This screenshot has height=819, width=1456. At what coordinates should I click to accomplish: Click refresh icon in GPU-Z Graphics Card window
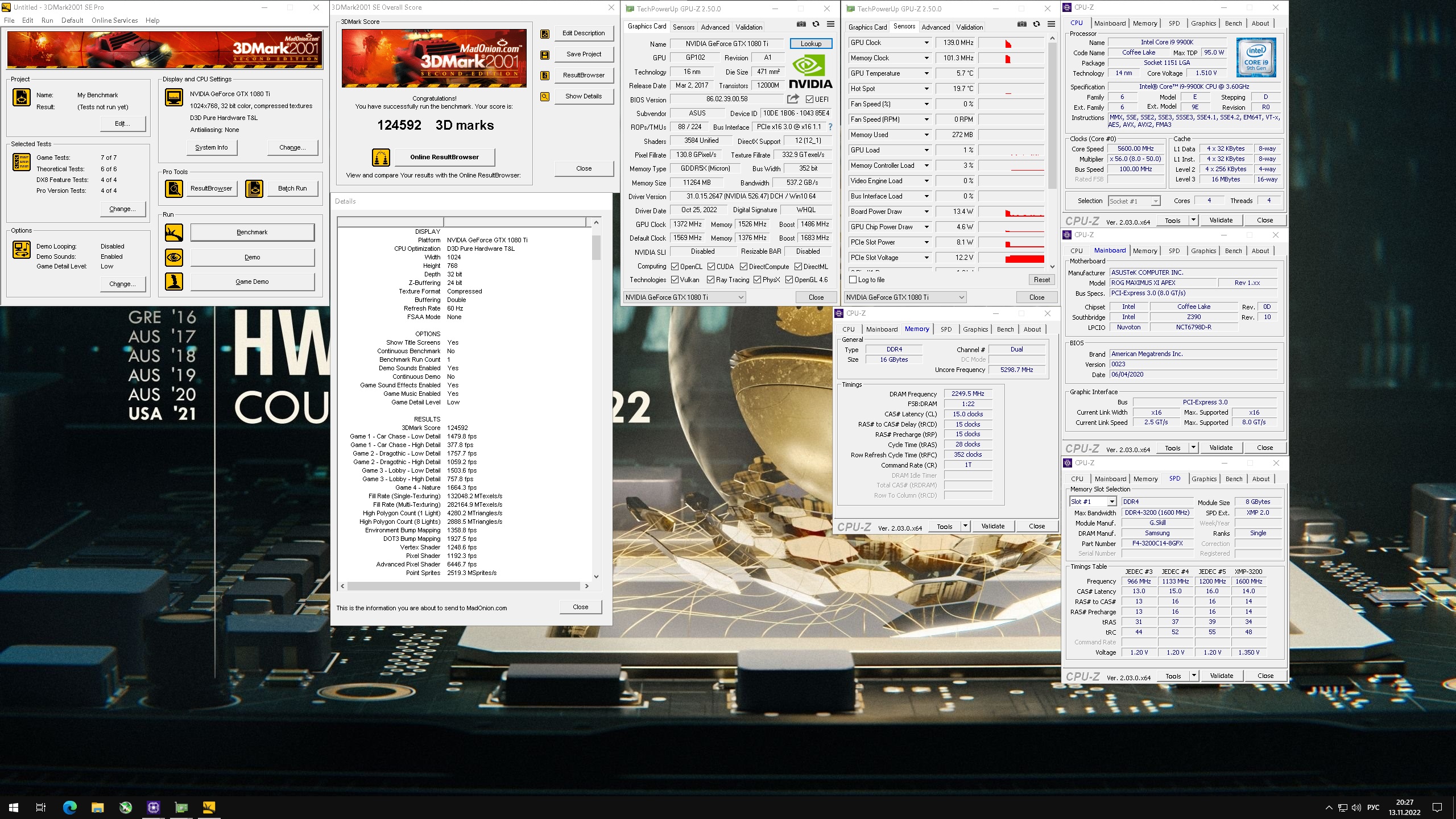[816, 24]
